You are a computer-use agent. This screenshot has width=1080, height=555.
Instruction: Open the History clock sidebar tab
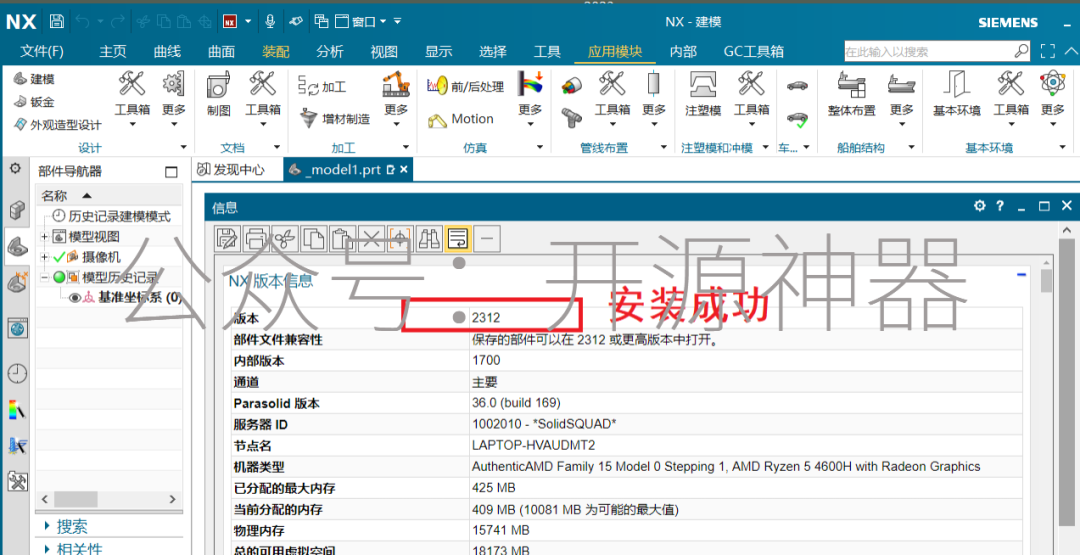[x=17, y=373]
